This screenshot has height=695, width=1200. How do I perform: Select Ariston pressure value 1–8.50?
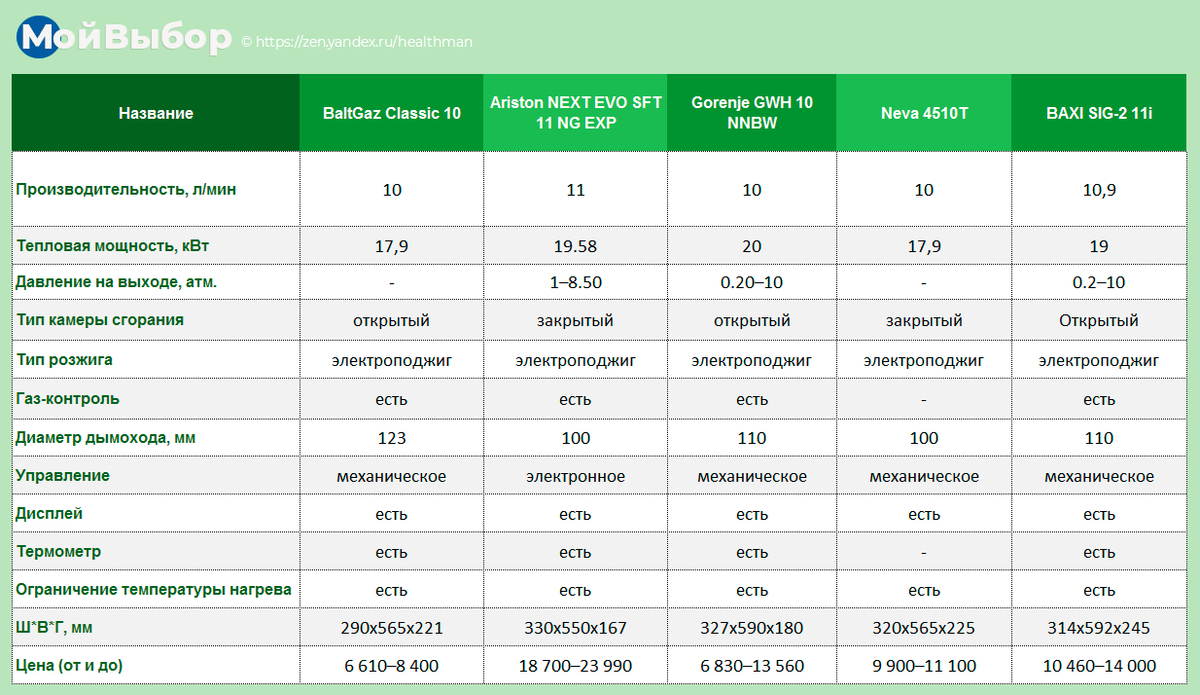point(576,283)
